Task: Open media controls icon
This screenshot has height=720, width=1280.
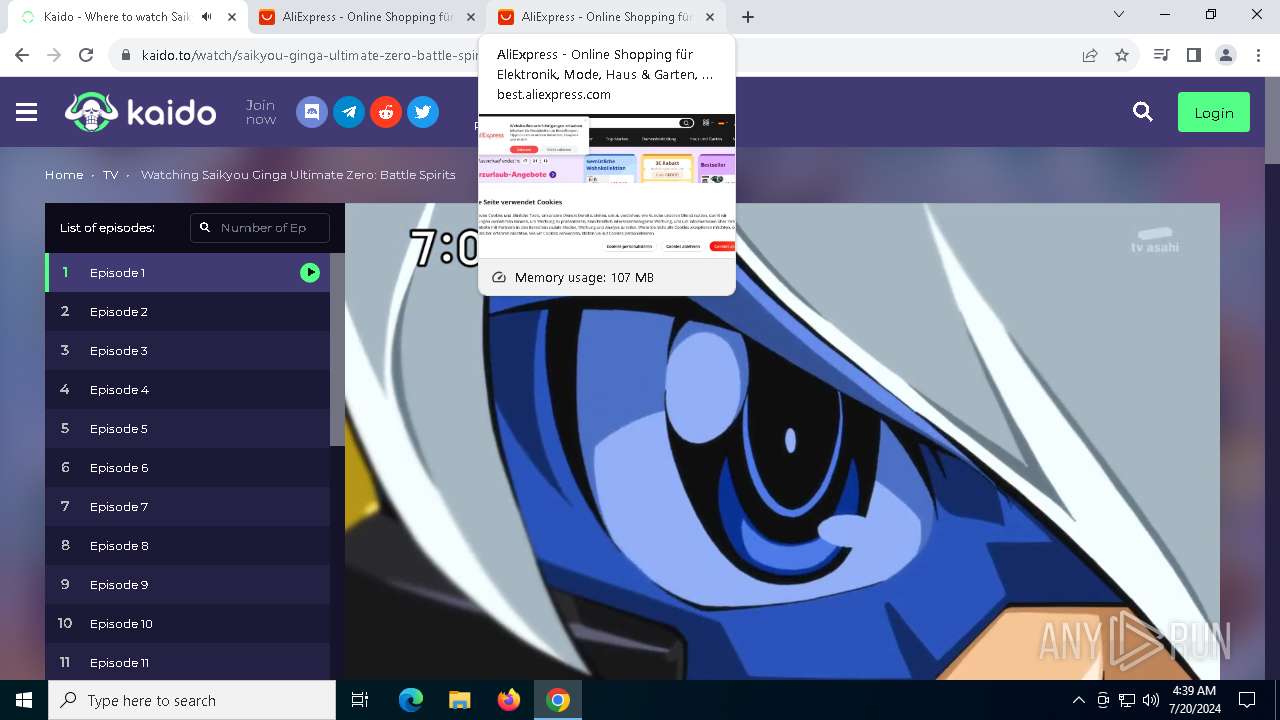Action: pos(1161,56)
